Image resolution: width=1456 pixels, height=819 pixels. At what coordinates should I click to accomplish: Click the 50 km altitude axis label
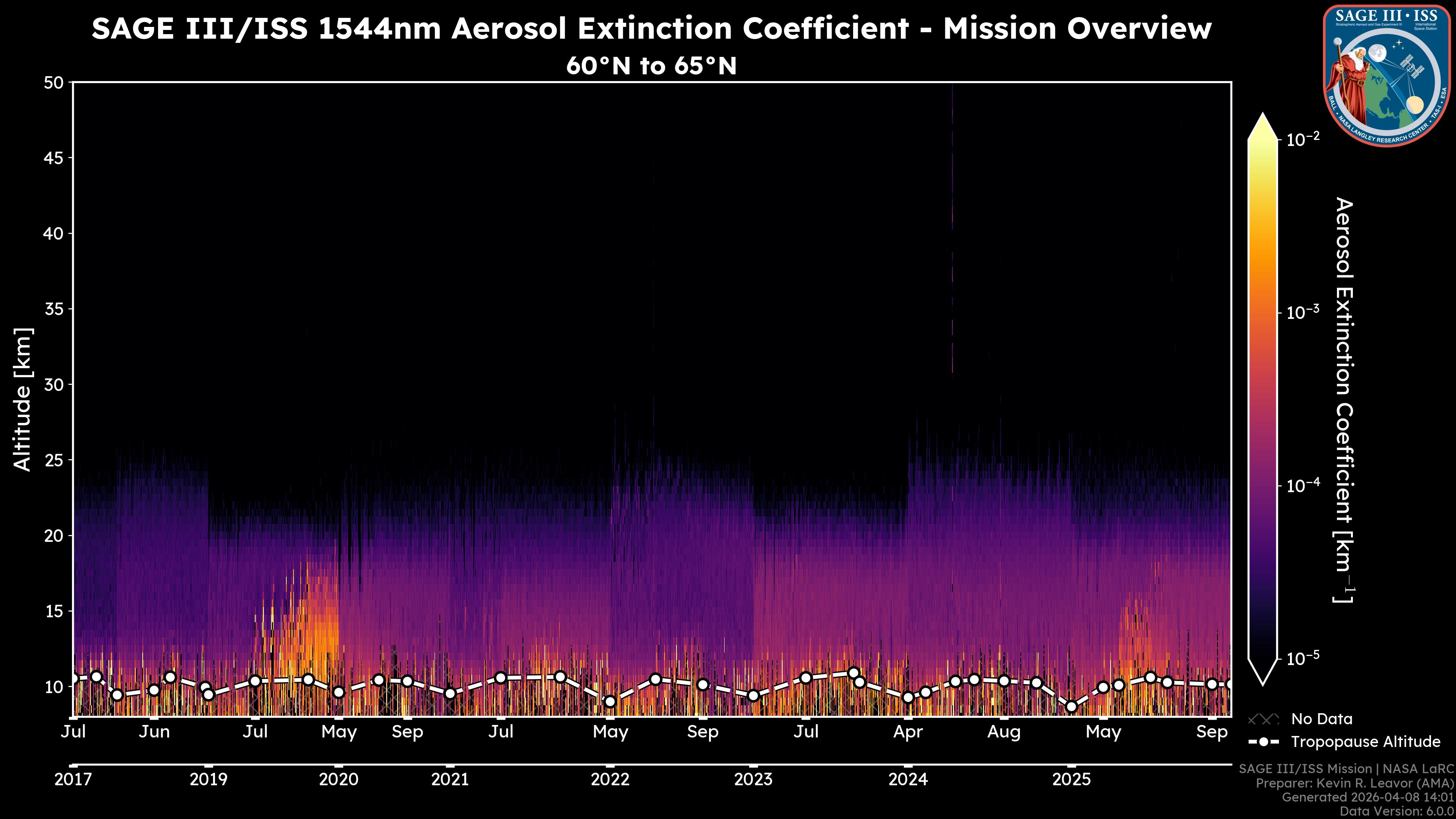54,83
